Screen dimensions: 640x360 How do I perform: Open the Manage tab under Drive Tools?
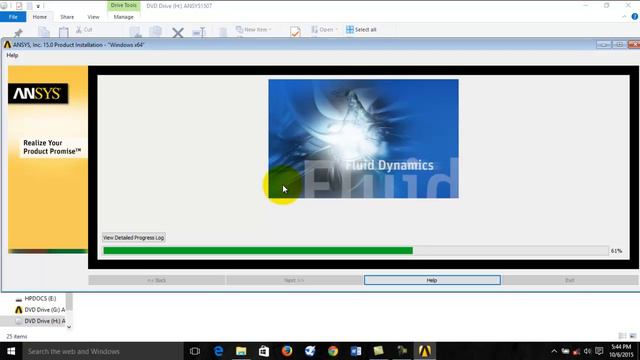tap(123, 17)
